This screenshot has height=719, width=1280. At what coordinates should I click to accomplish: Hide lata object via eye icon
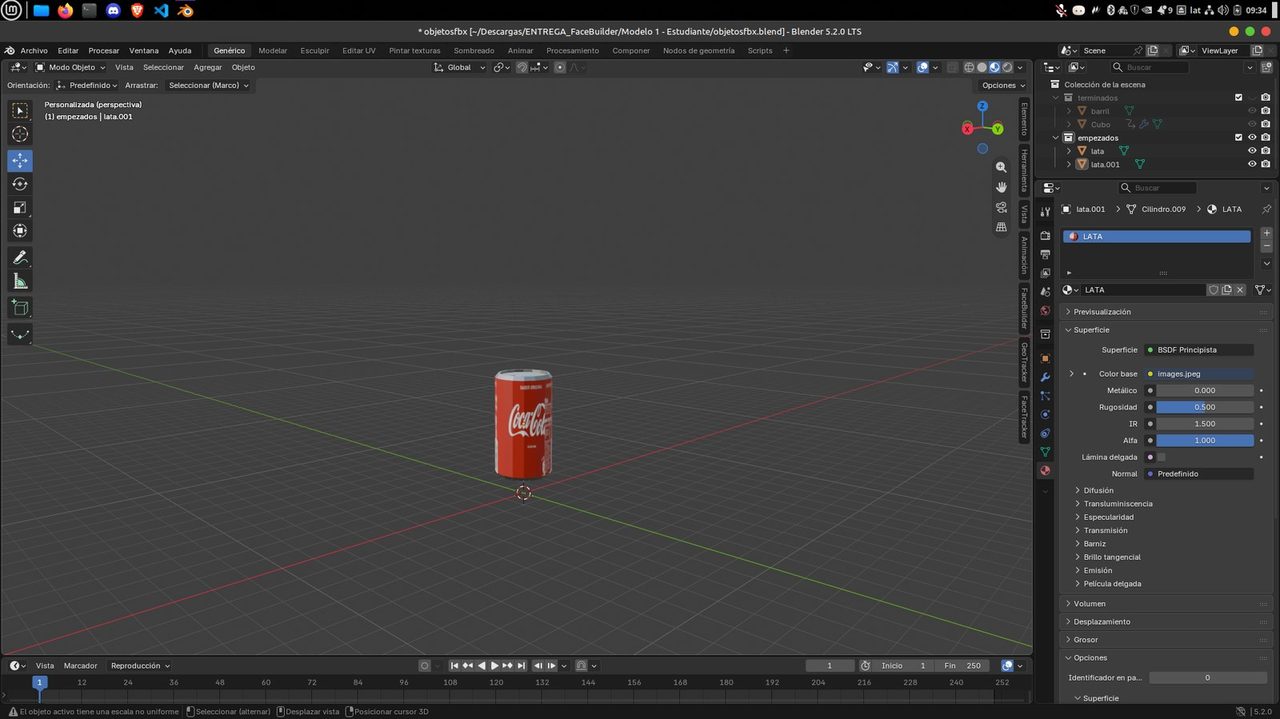tap(1252, 151)
